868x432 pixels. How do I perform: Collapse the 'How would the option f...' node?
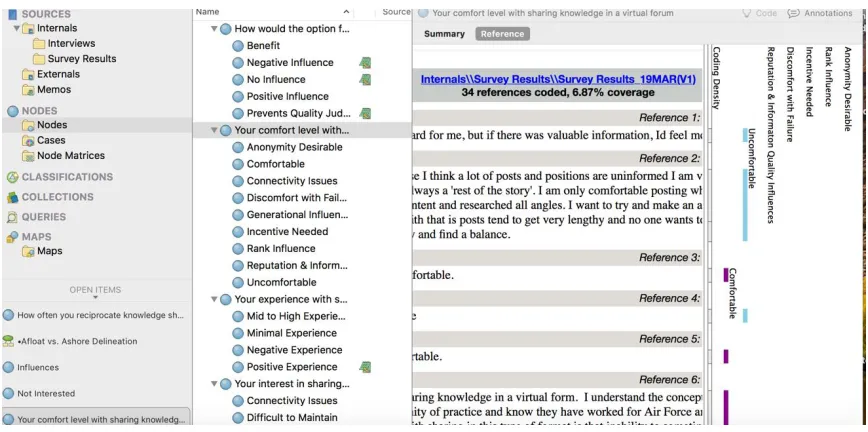pos(214,29)
